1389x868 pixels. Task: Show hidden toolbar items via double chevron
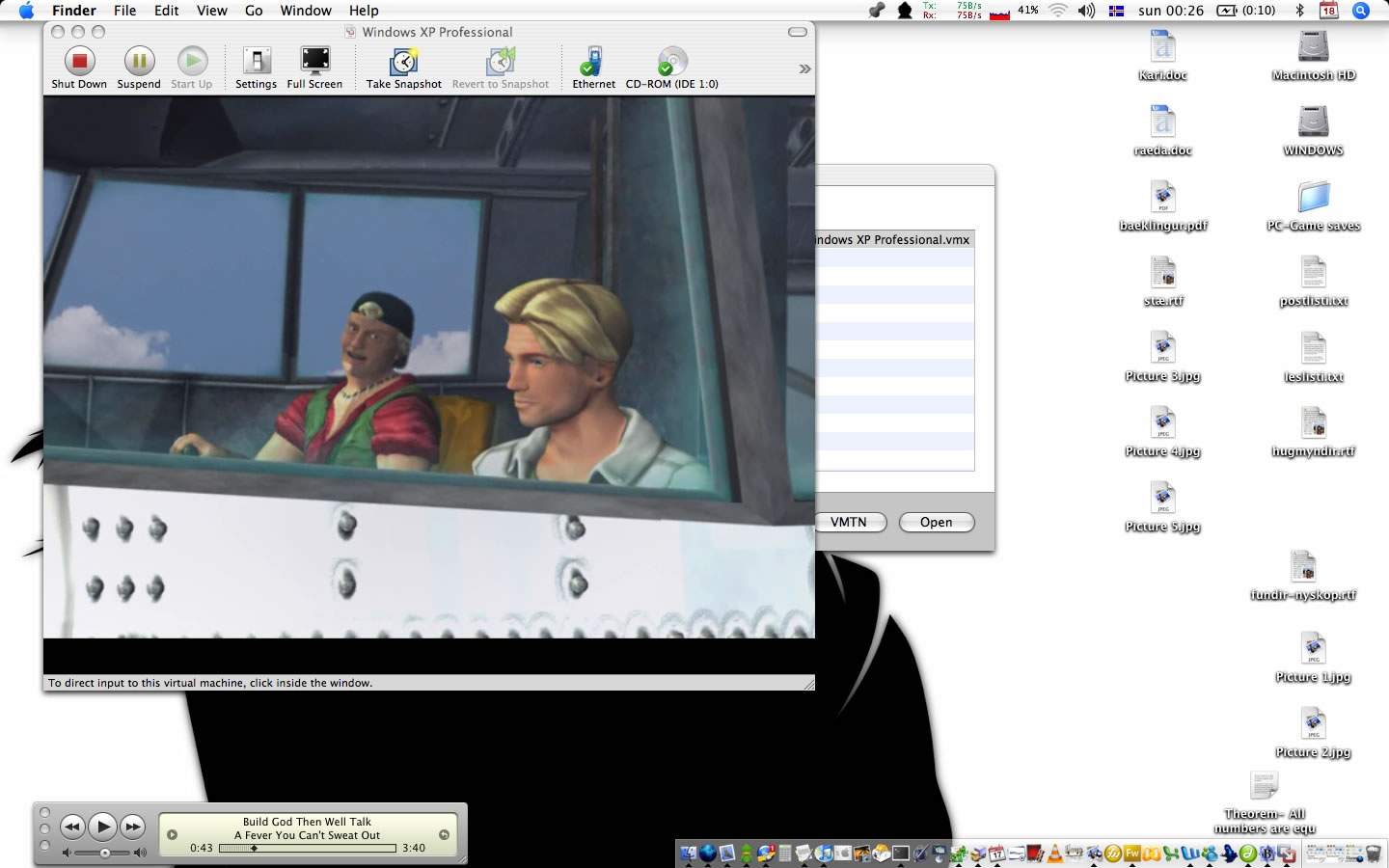point(804,68)
